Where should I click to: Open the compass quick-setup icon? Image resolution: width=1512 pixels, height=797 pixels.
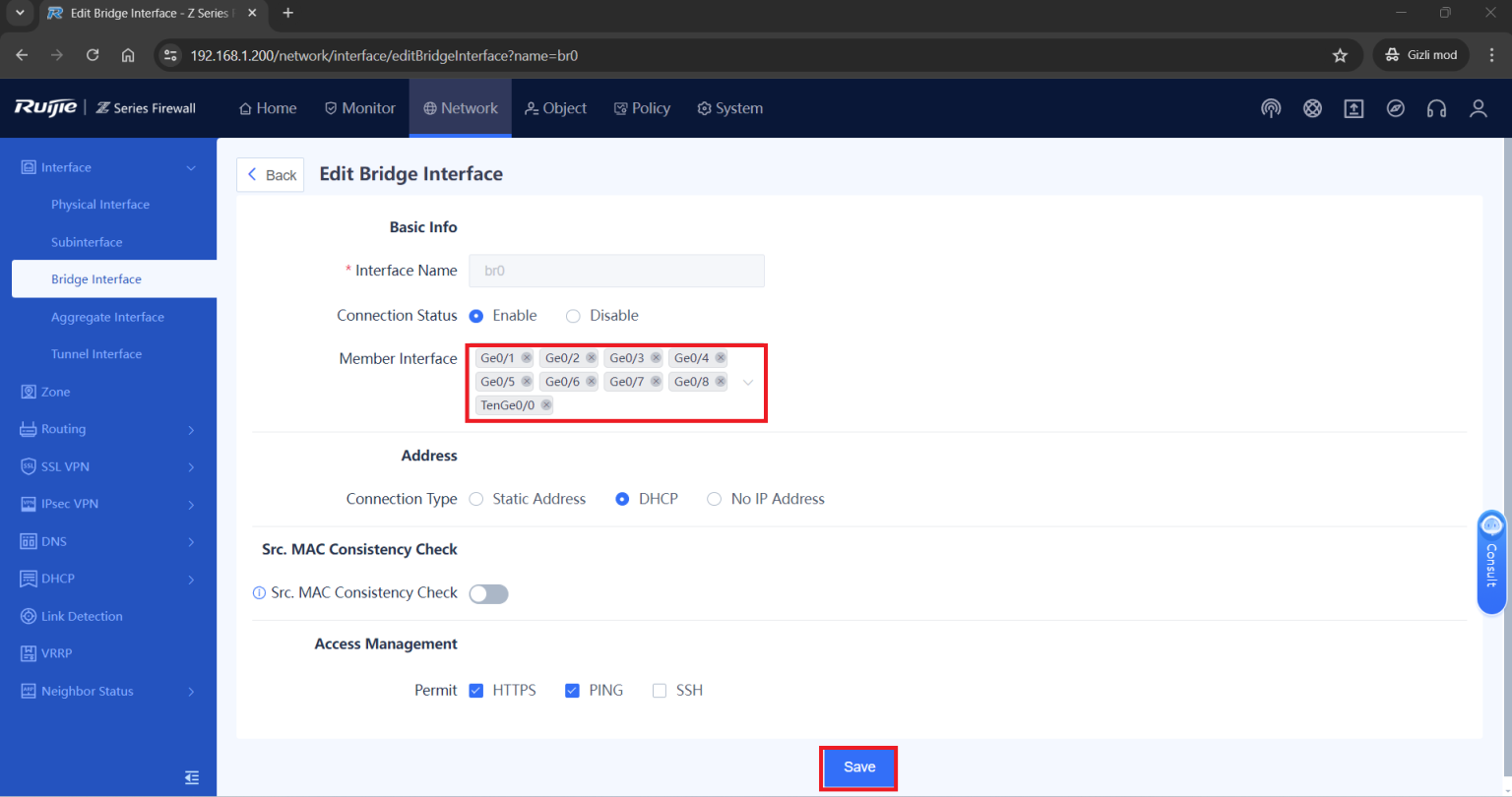coord(1396,108)
